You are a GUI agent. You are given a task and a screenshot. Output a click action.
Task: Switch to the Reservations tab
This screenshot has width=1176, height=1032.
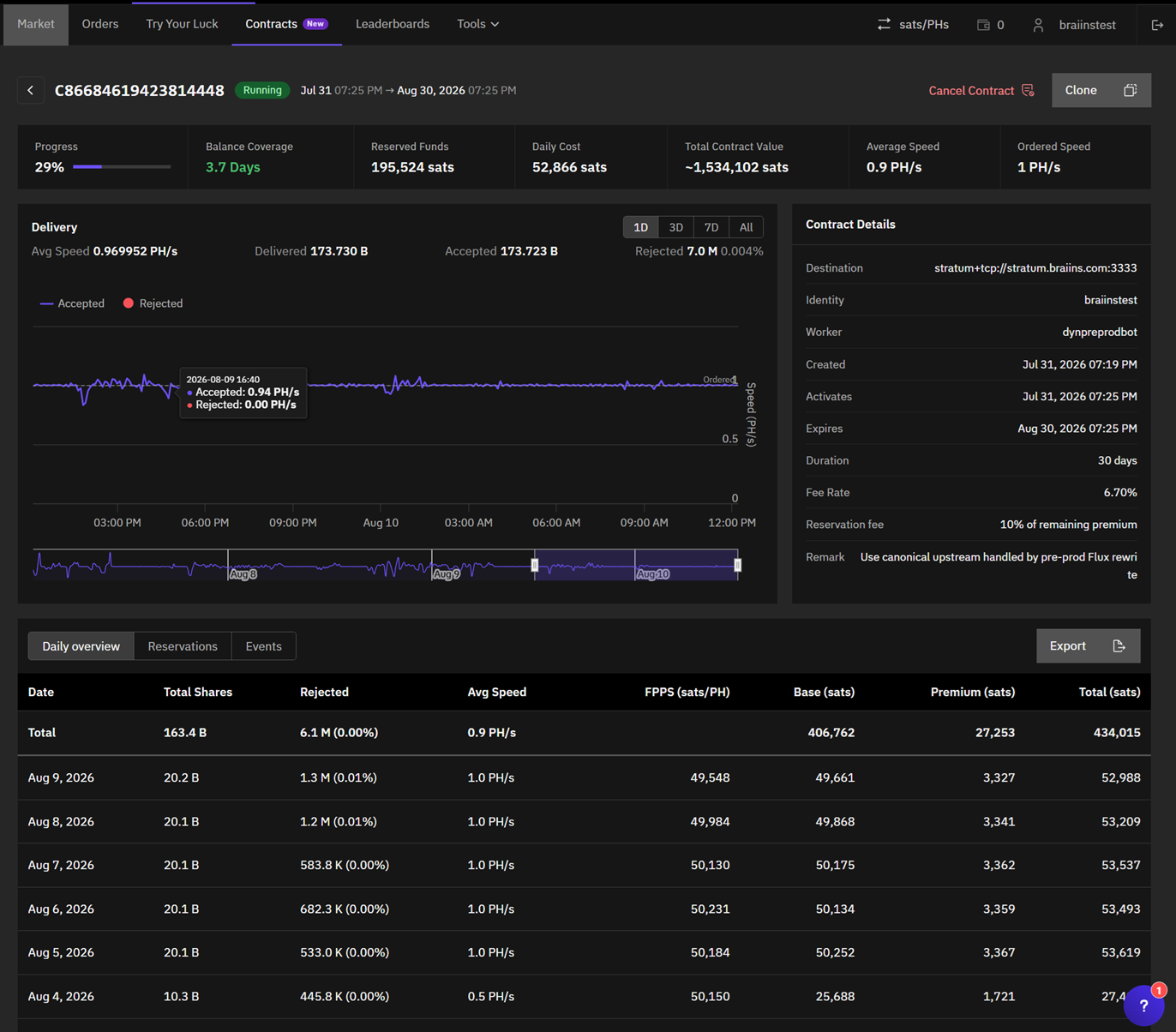(183, 646)
